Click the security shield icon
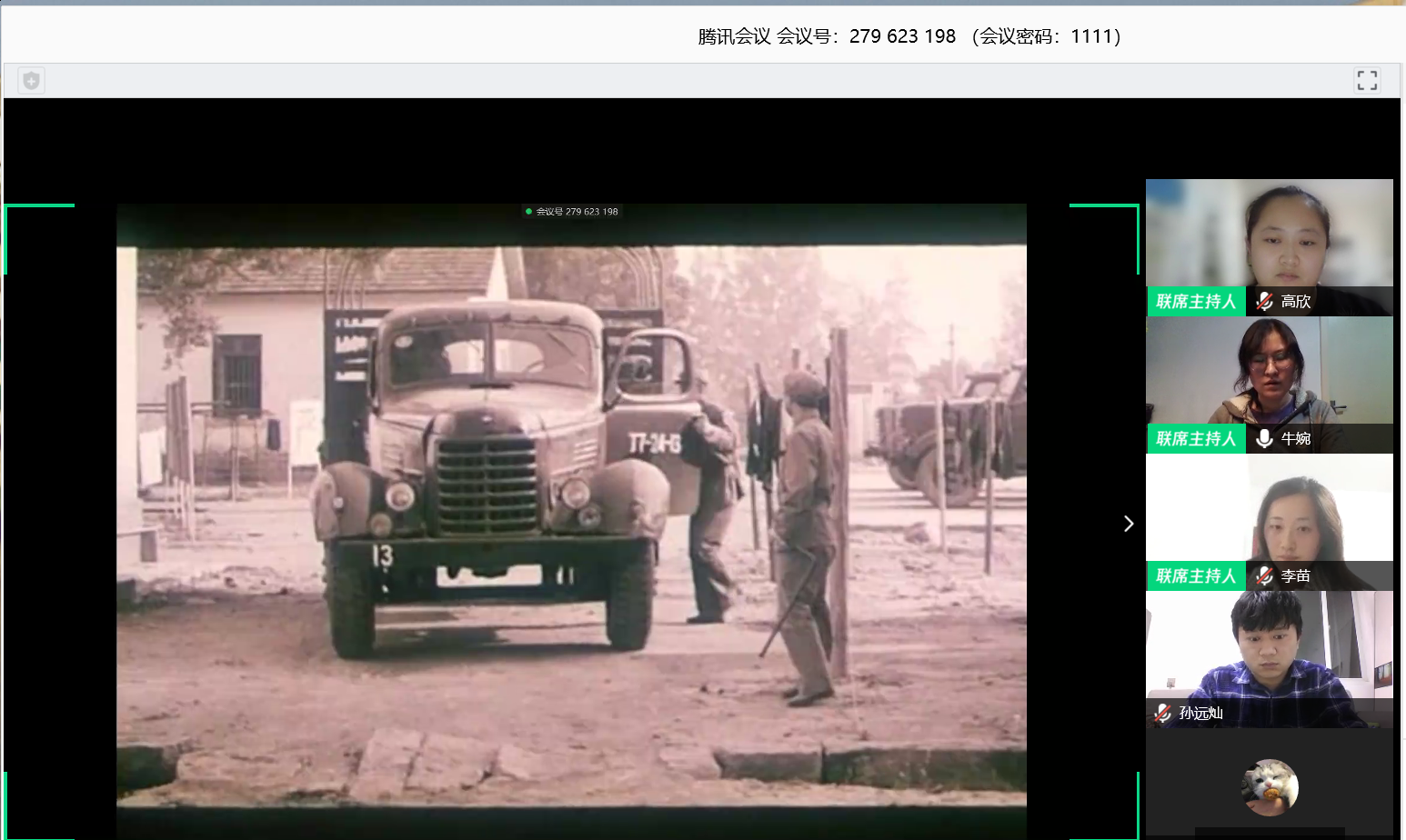 coord(32,81)
